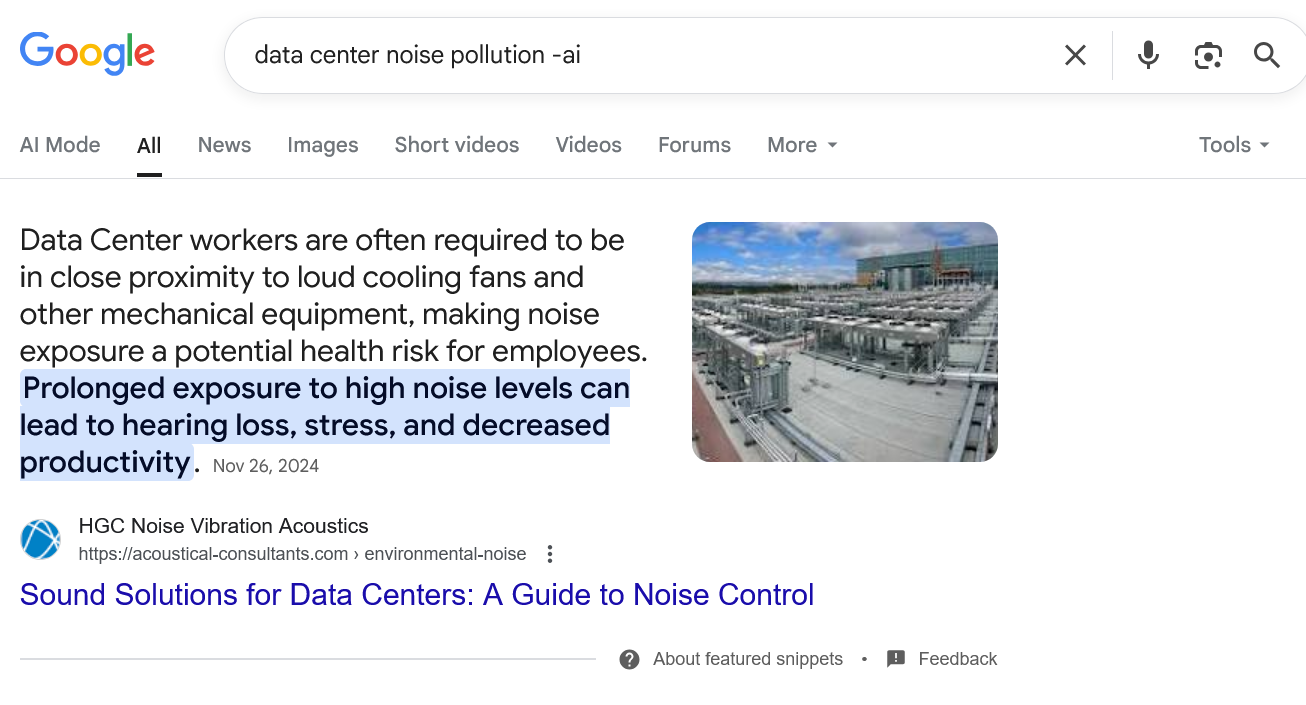Open the Forums tab
This screenshot has width=1306, height=705.
[694, 145]
